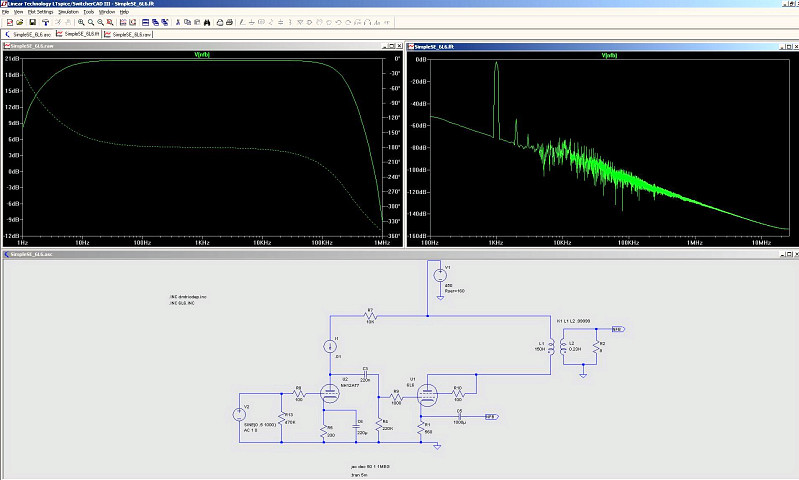Select the Place Ground tool

[252, 22]
